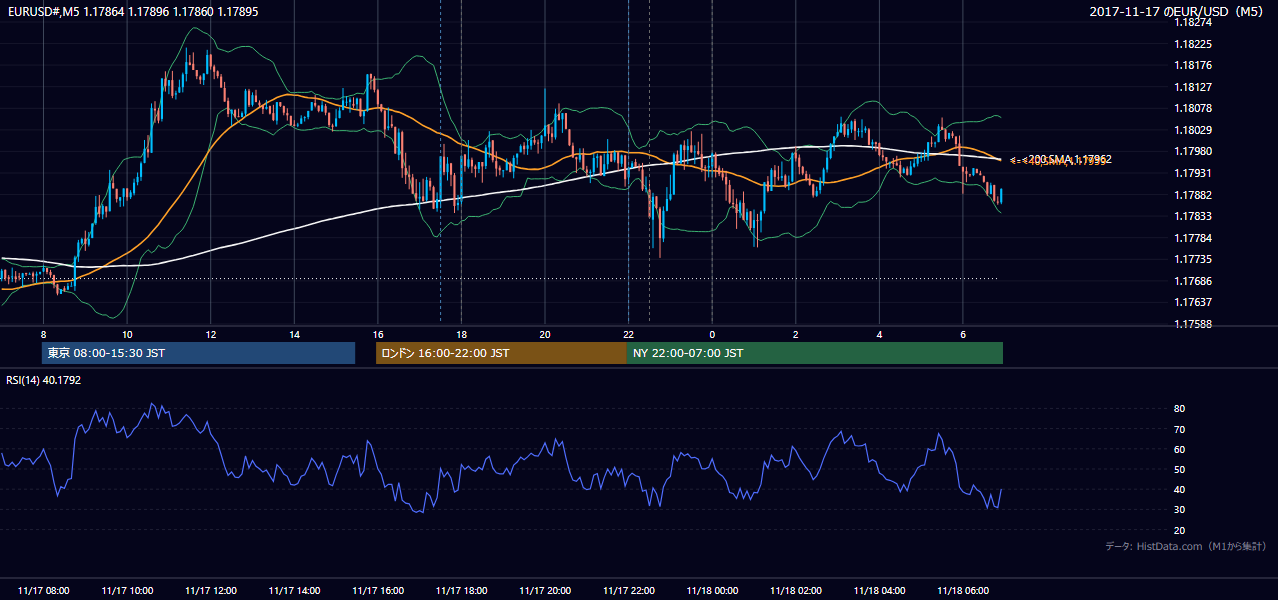
Task: Click price axis label 1.17735
Action: point(1193,259)
